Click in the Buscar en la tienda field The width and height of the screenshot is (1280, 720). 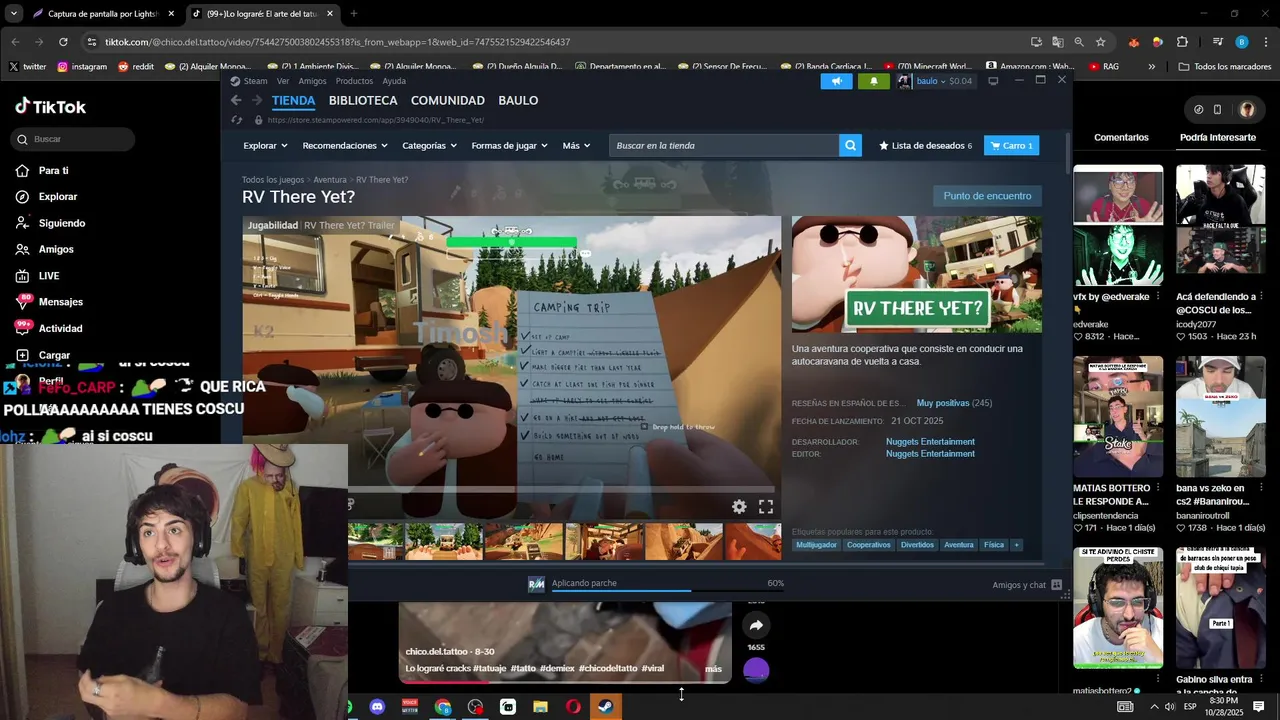click(x=725, y=146)
